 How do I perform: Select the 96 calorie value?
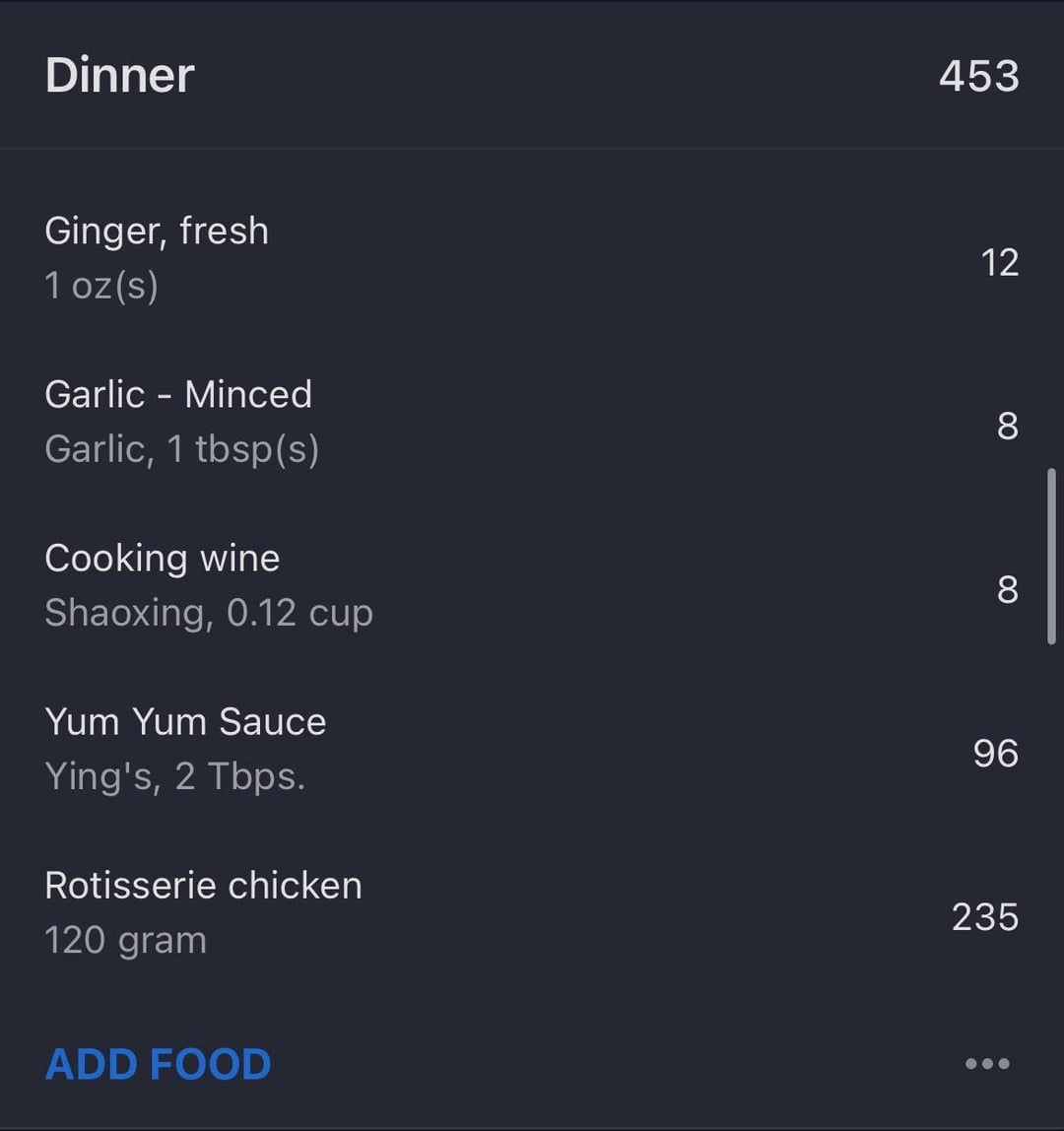pyautogui.click(x=995, y=753)
